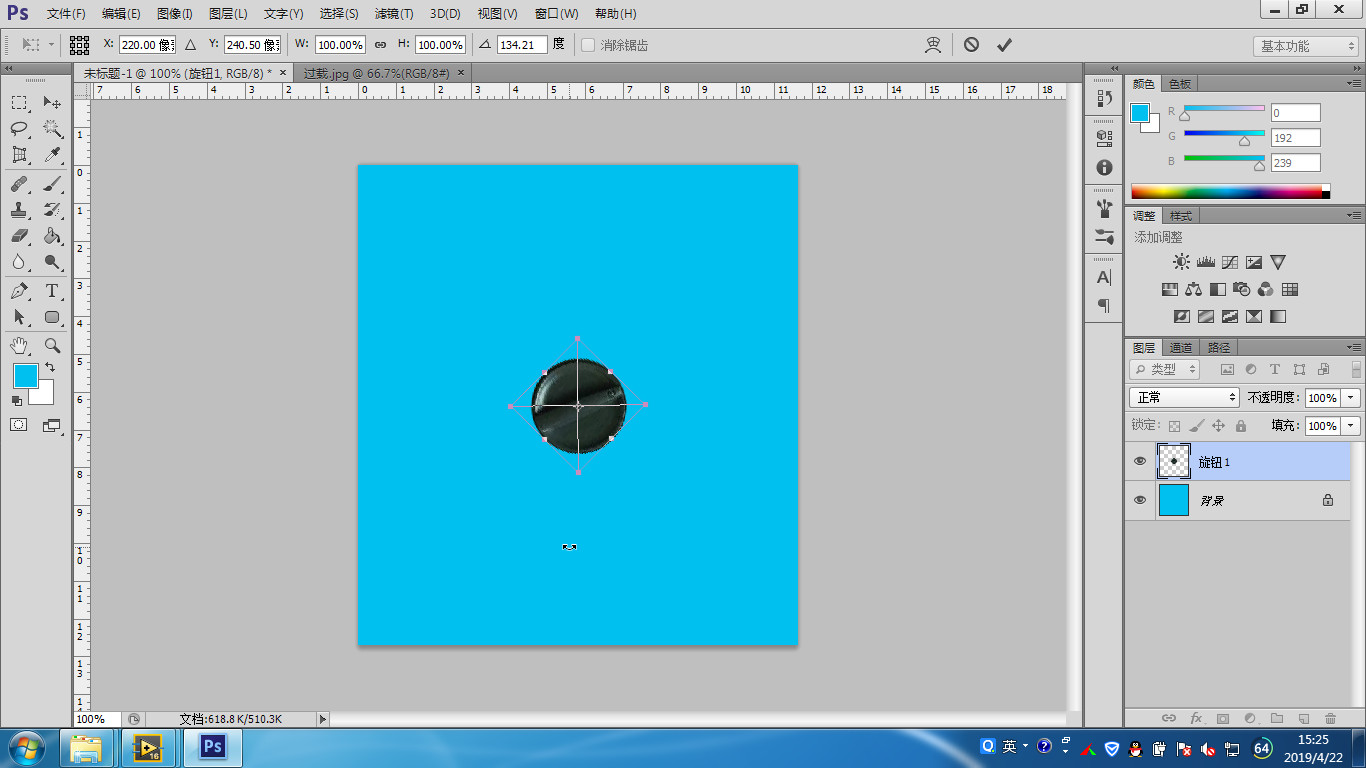Switch to the 路径 tab
The height and width of the screenshot is (768, 1366).
[1219, 348]
